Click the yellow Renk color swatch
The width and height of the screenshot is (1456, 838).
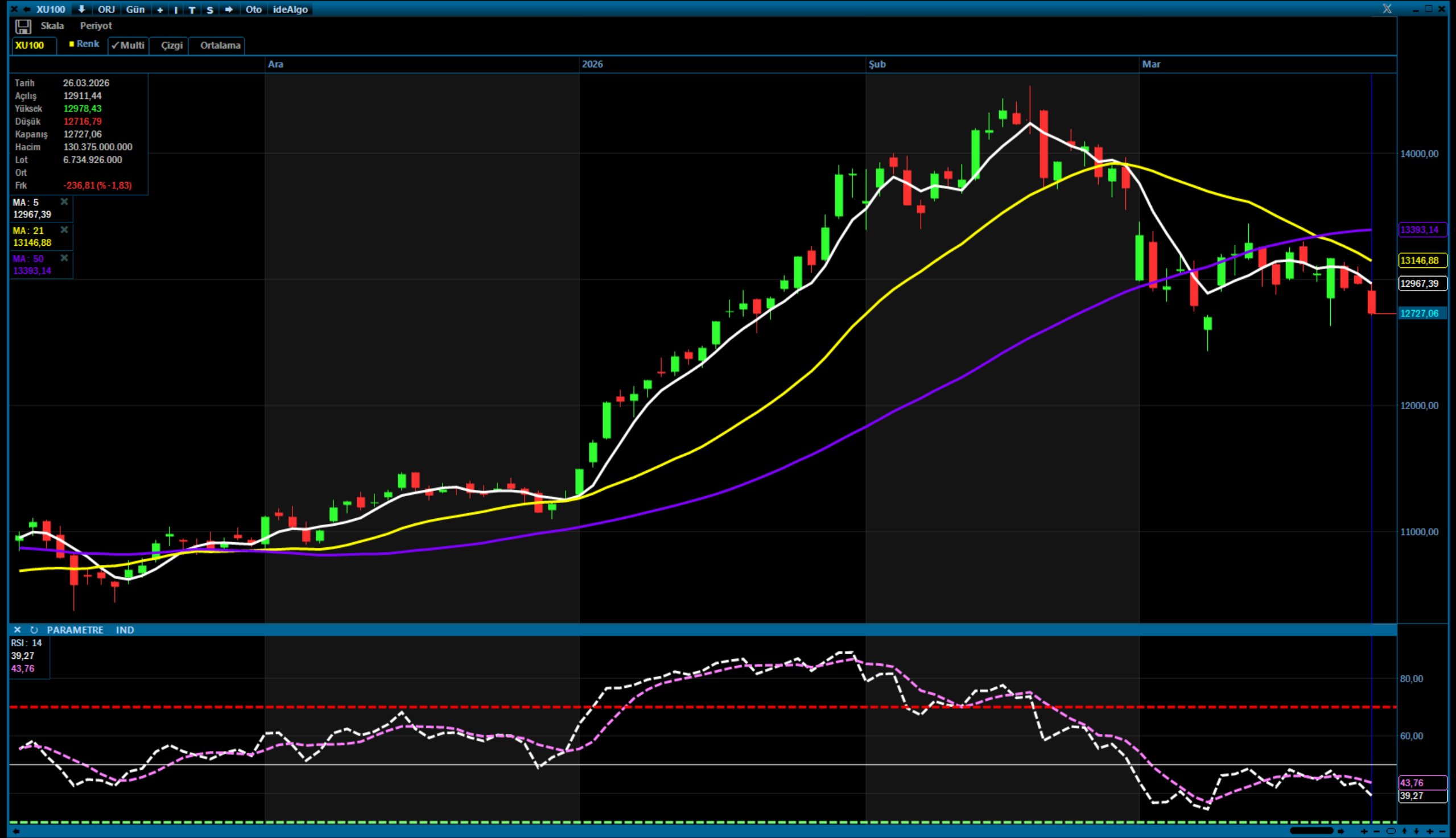tap(71, 44)
